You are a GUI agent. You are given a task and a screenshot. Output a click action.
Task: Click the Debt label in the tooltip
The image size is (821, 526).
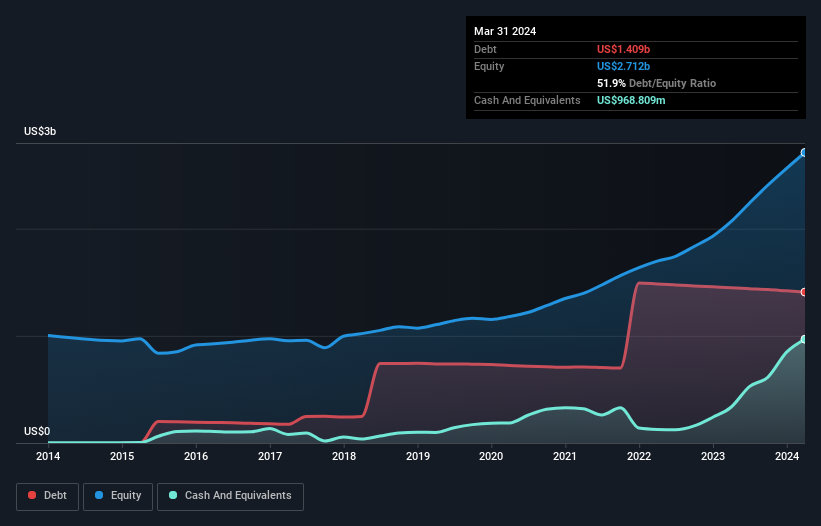pyautogui.click(x=485, y=49)
